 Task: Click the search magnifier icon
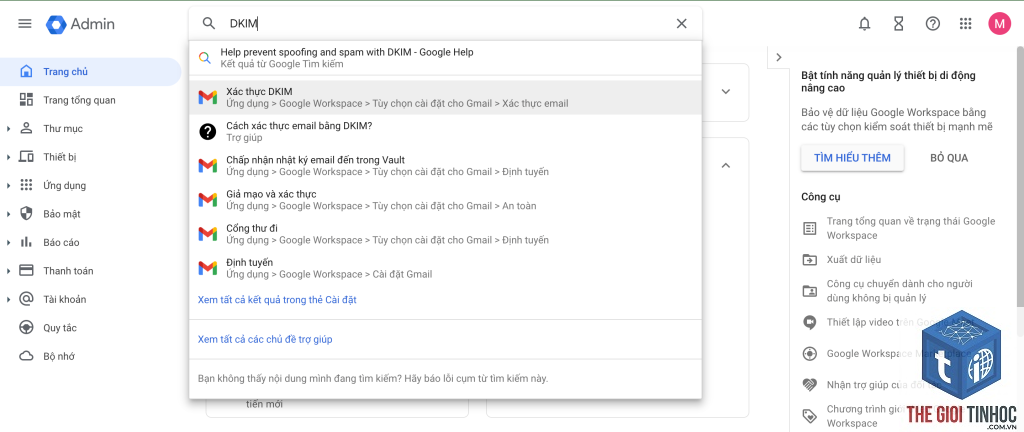(x=208, y=23)
